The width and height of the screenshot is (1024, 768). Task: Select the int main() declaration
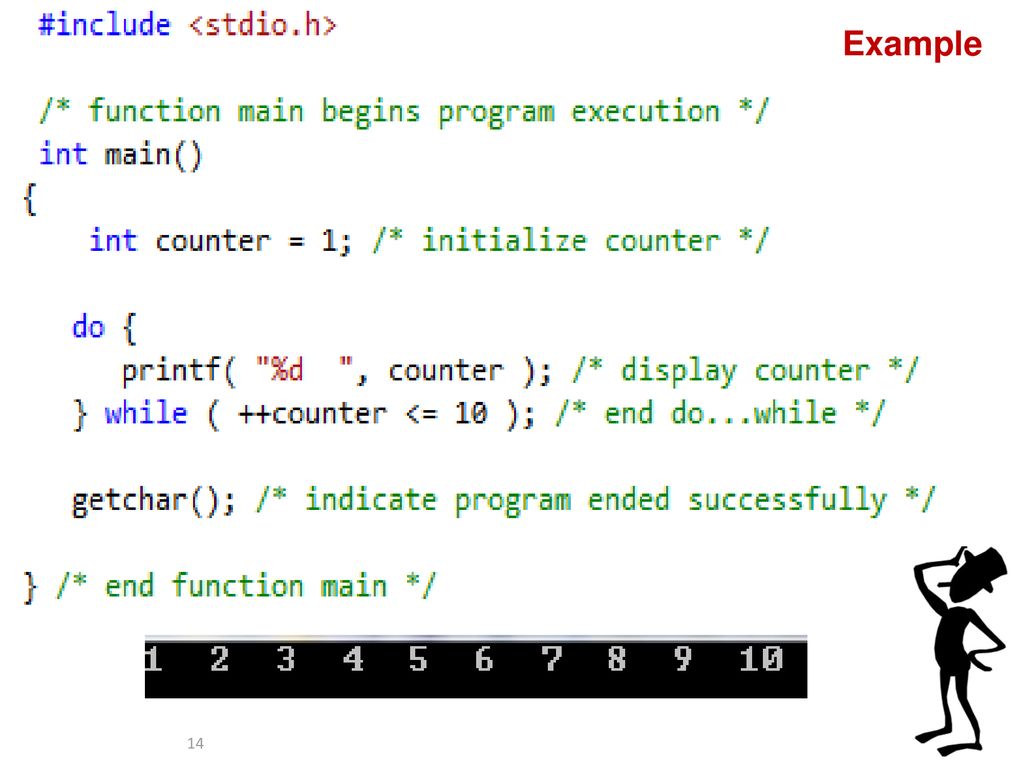pos(120,155)
